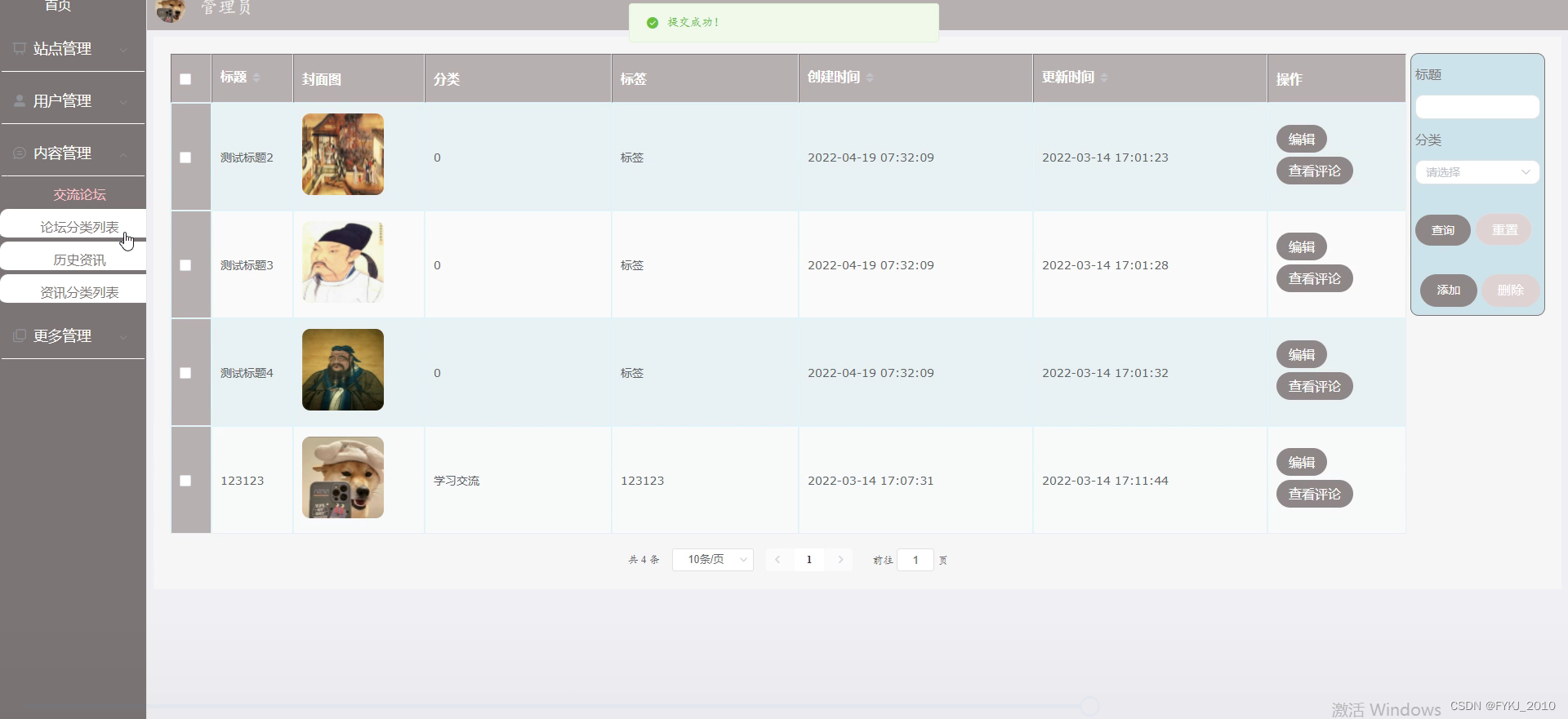
Task: Click the 重置 reset button
Action: tap(1504, 230)
